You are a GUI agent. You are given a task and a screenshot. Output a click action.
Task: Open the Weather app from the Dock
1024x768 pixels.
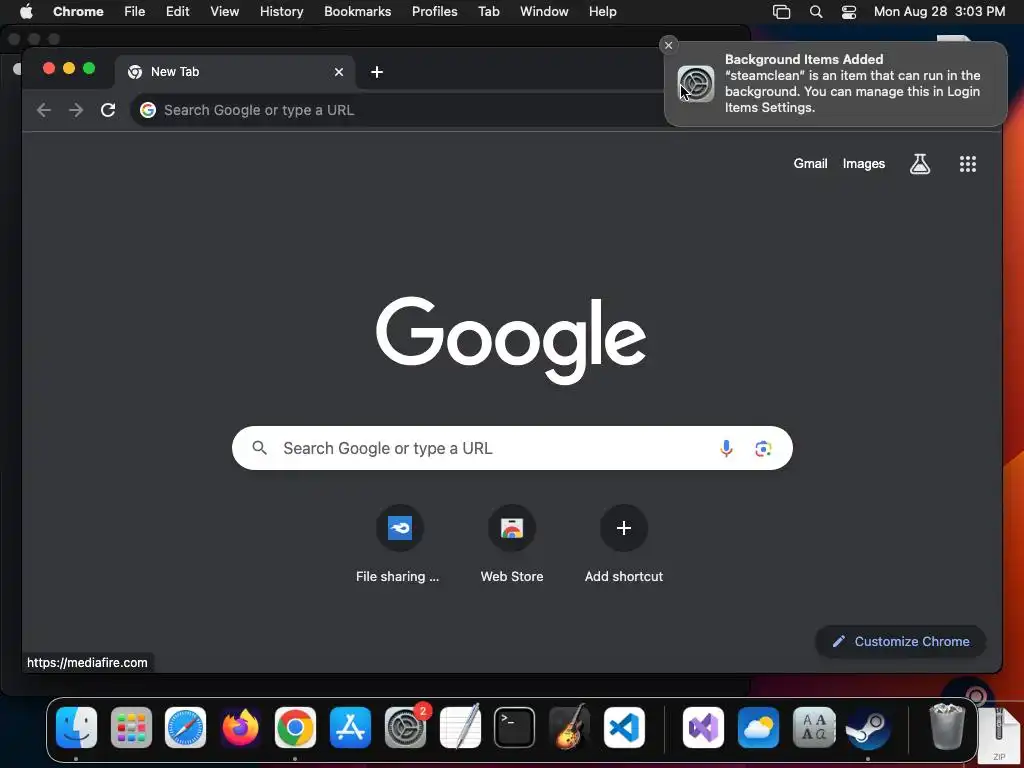[x=758, y=728]
